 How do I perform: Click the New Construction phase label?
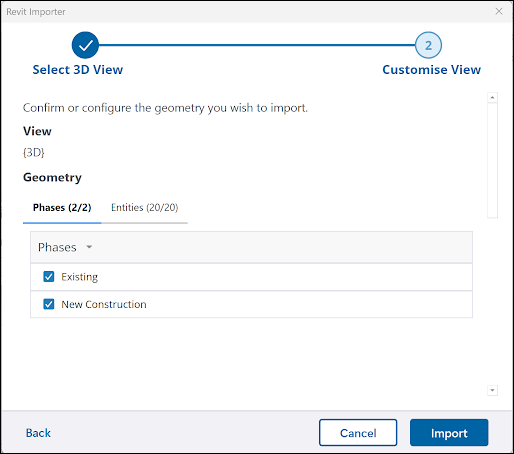(x=104, y=304)
